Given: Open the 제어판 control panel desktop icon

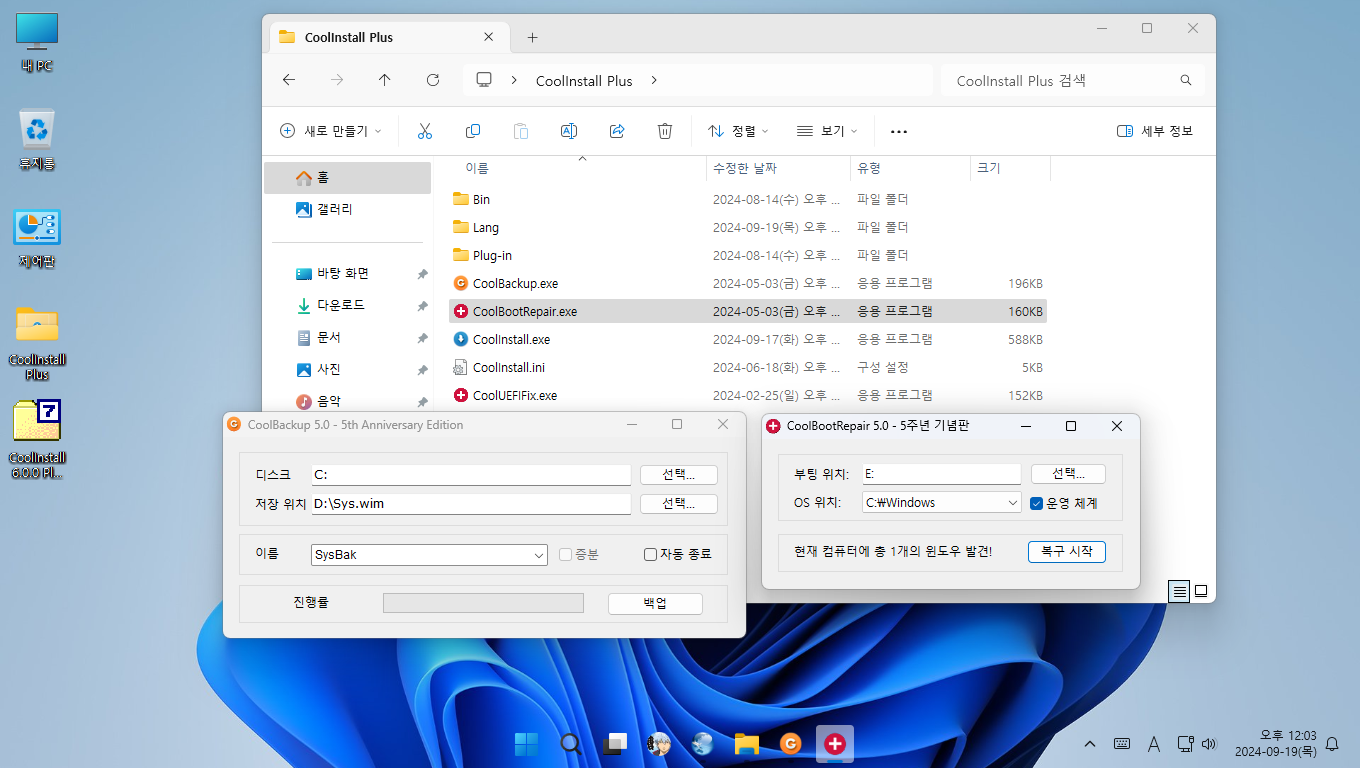Looking at the screenshot, I should click(x=37, y=238).
